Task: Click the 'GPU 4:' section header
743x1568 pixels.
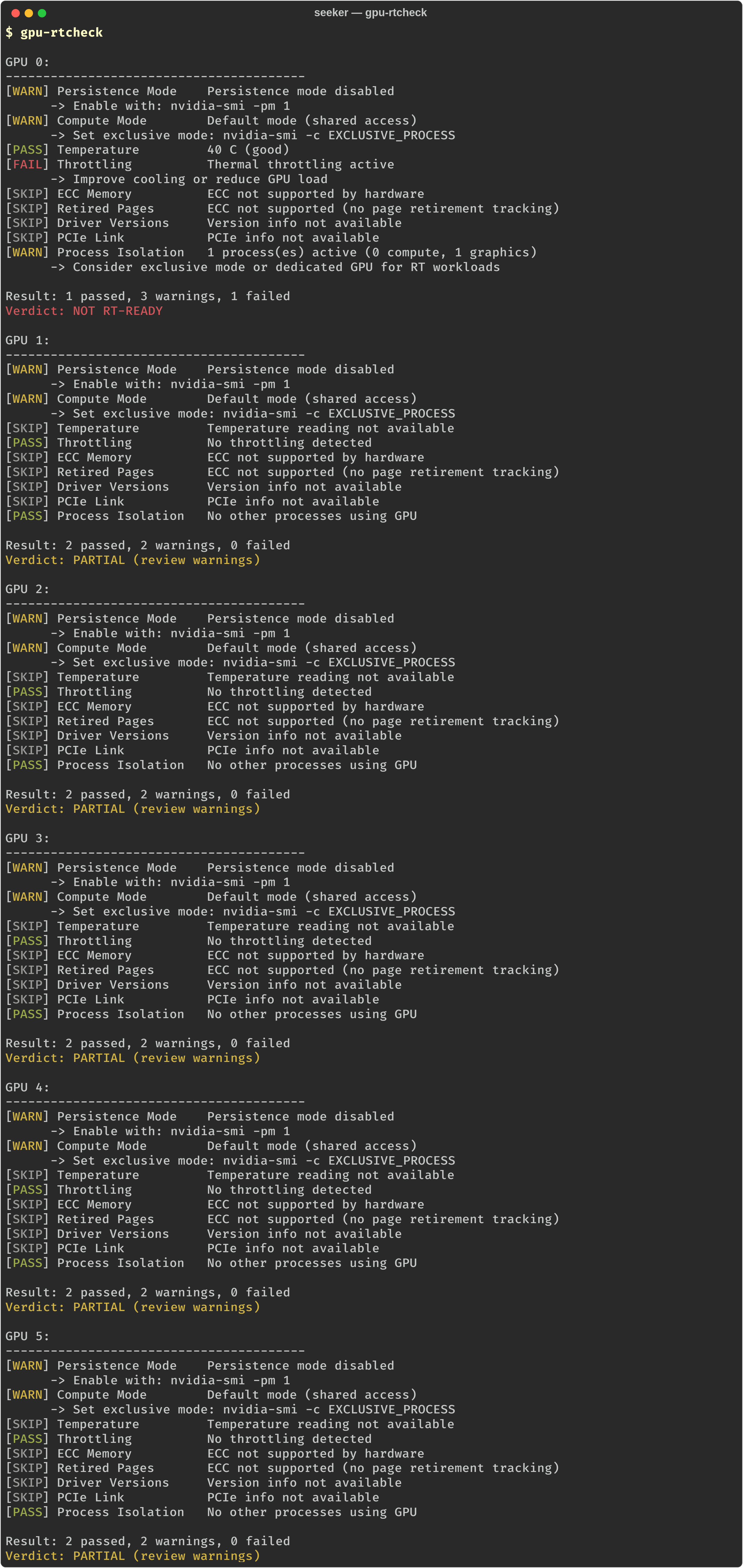Action: [x=27, y=1087]
